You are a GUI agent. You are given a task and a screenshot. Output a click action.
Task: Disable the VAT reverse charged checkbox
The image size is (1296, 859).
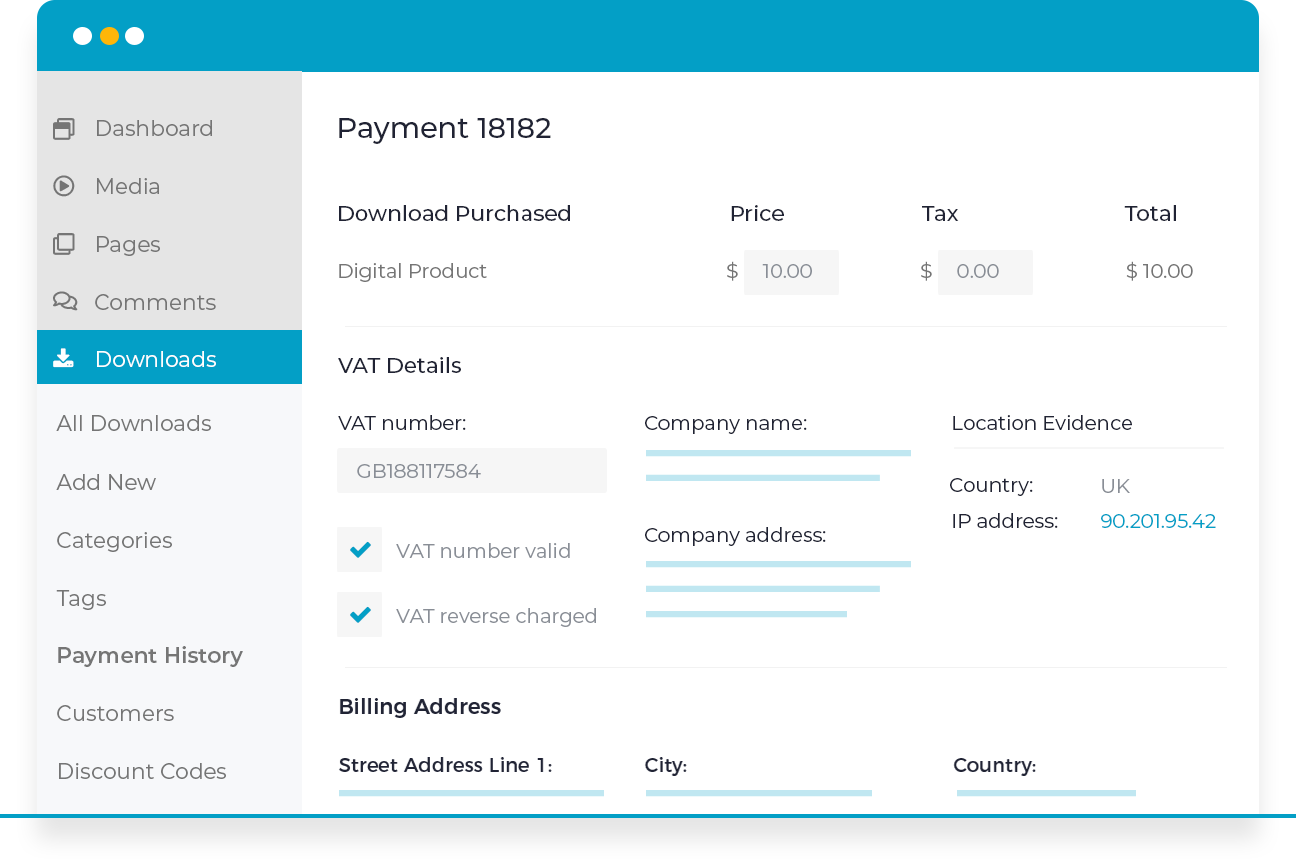(x=359, y=614)
